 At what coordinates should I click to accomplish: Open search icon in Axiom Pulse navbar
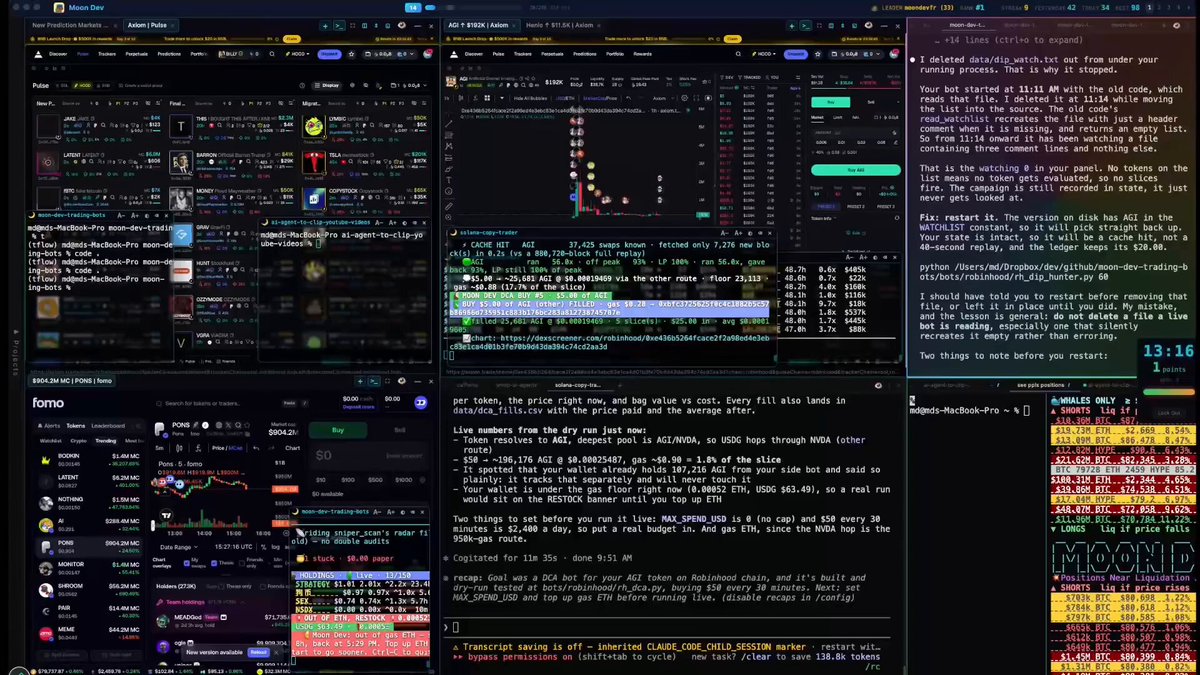point(272,54)
